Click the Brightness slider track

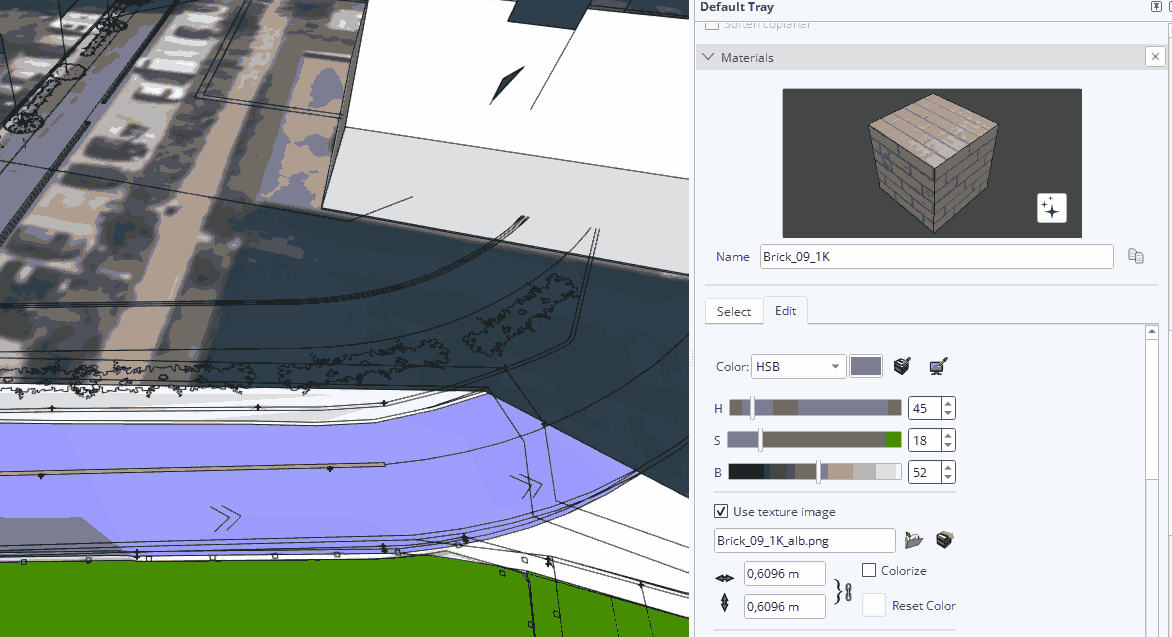pos(815,472)
